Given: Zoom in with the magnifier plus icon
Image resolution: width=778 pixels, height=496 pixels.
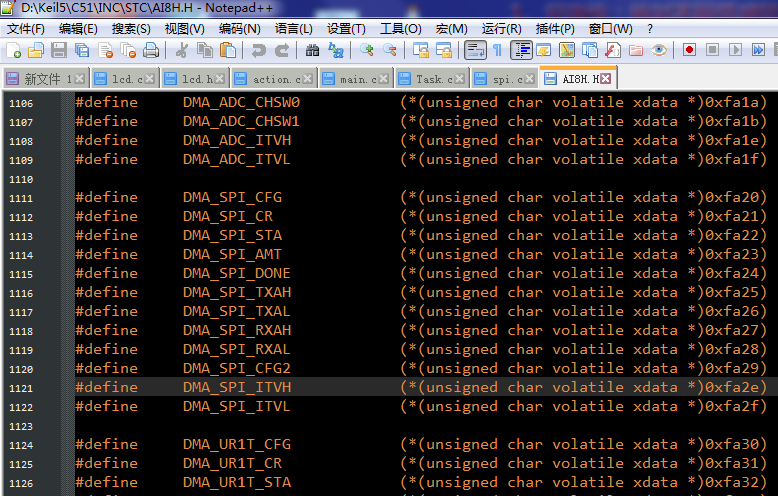Looking at the screenshot, I should [367, 51].
